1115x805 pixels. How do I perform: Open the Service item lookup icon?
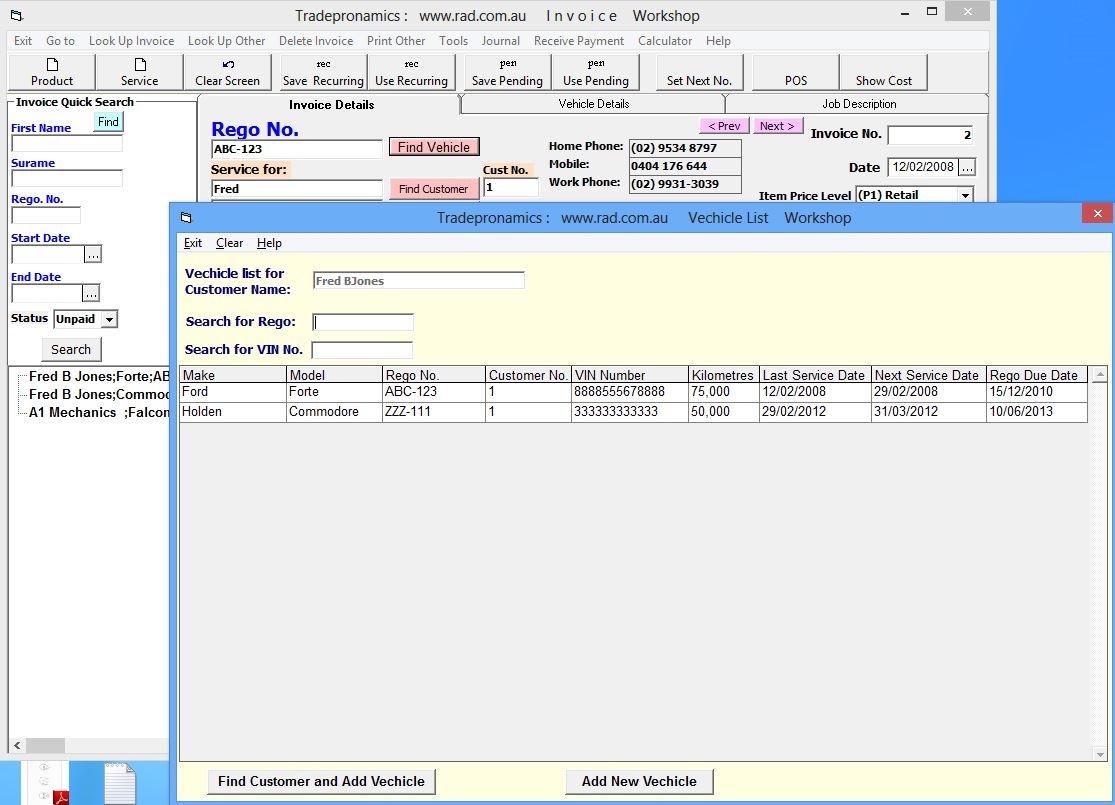click(x=139, y=71)
